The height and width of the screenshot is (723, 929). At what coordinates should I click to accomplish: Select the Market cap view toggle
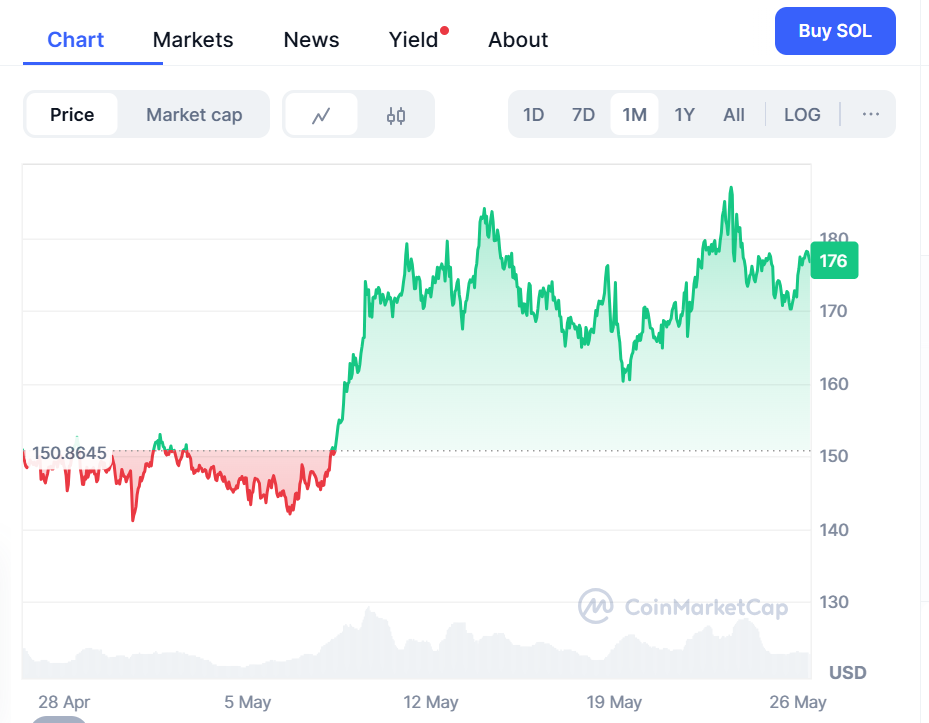[194, 114]
